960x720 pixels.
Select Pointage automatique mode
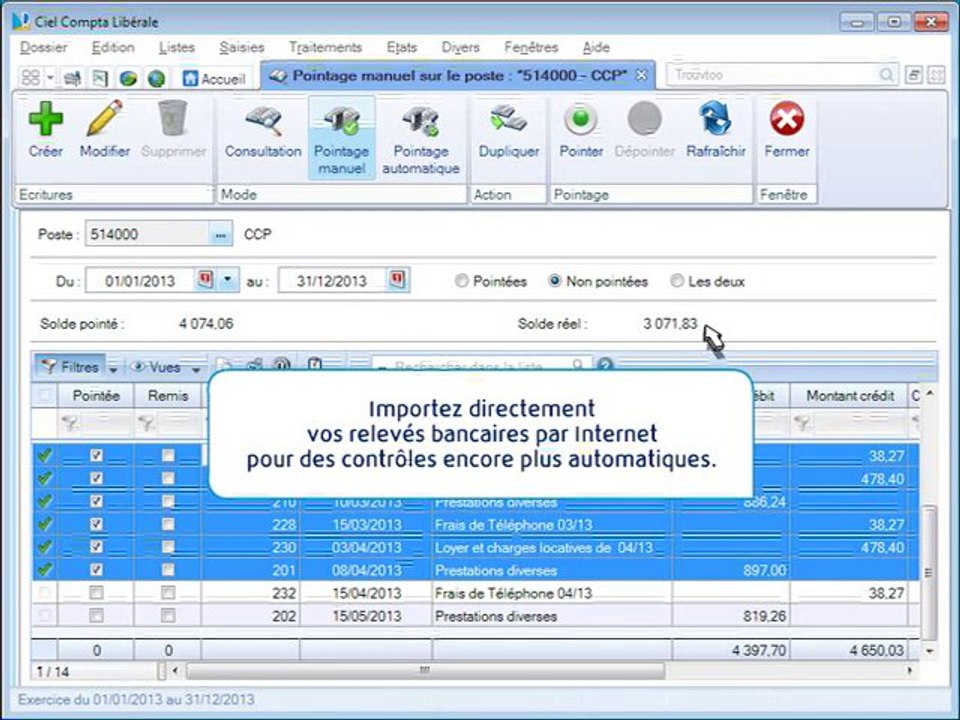tap(421, 140)
